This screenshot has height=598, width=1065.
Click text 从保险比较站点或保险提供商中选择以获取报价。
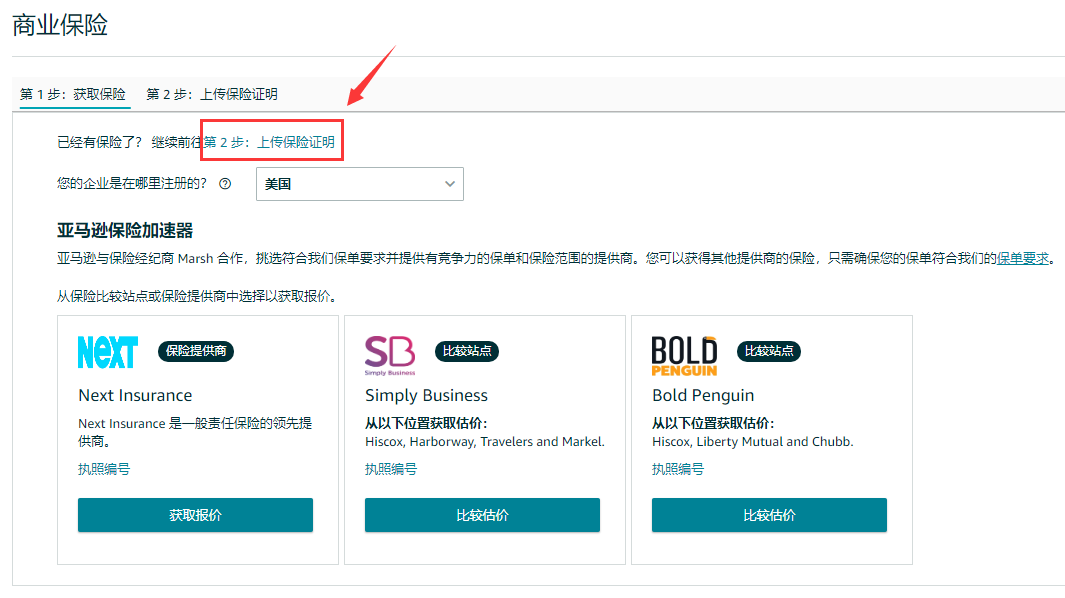pyautogui.click(x=198, y=296)
